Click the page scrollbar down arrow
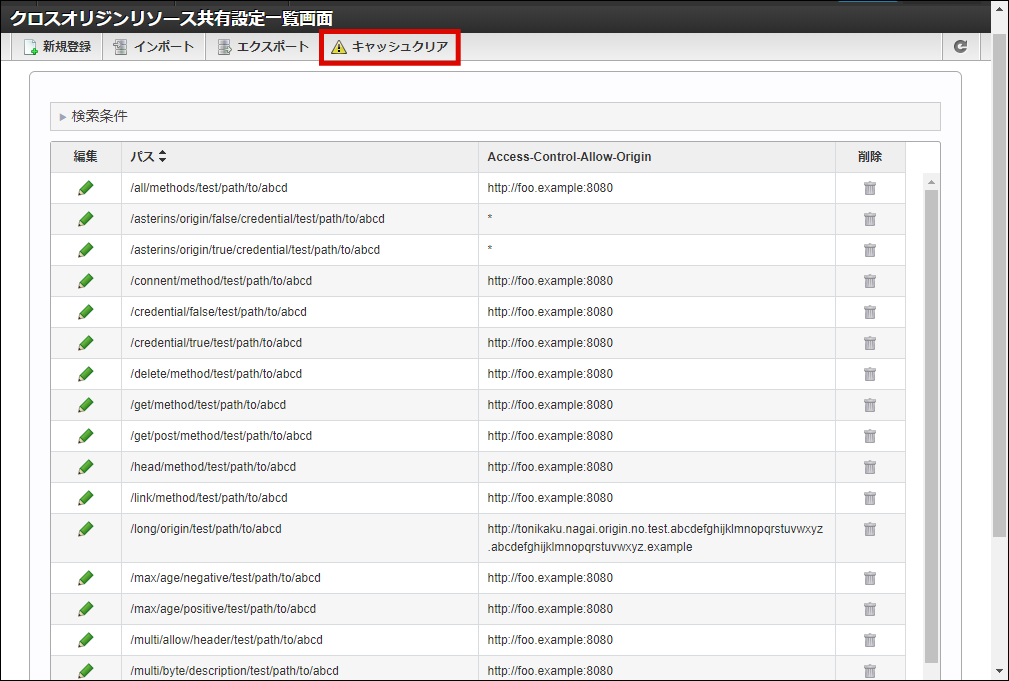Viewport: 1009px width, 681px height. point(999,671)
